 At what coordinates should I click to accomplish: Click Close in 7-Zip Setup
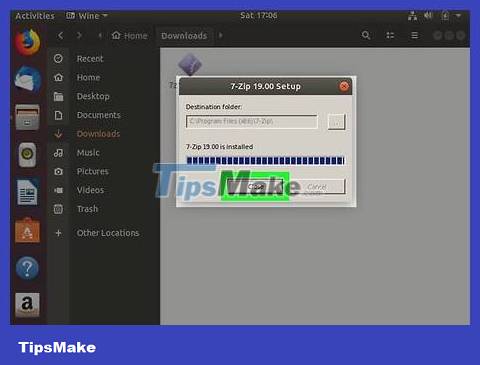click(x=255, y=186)
